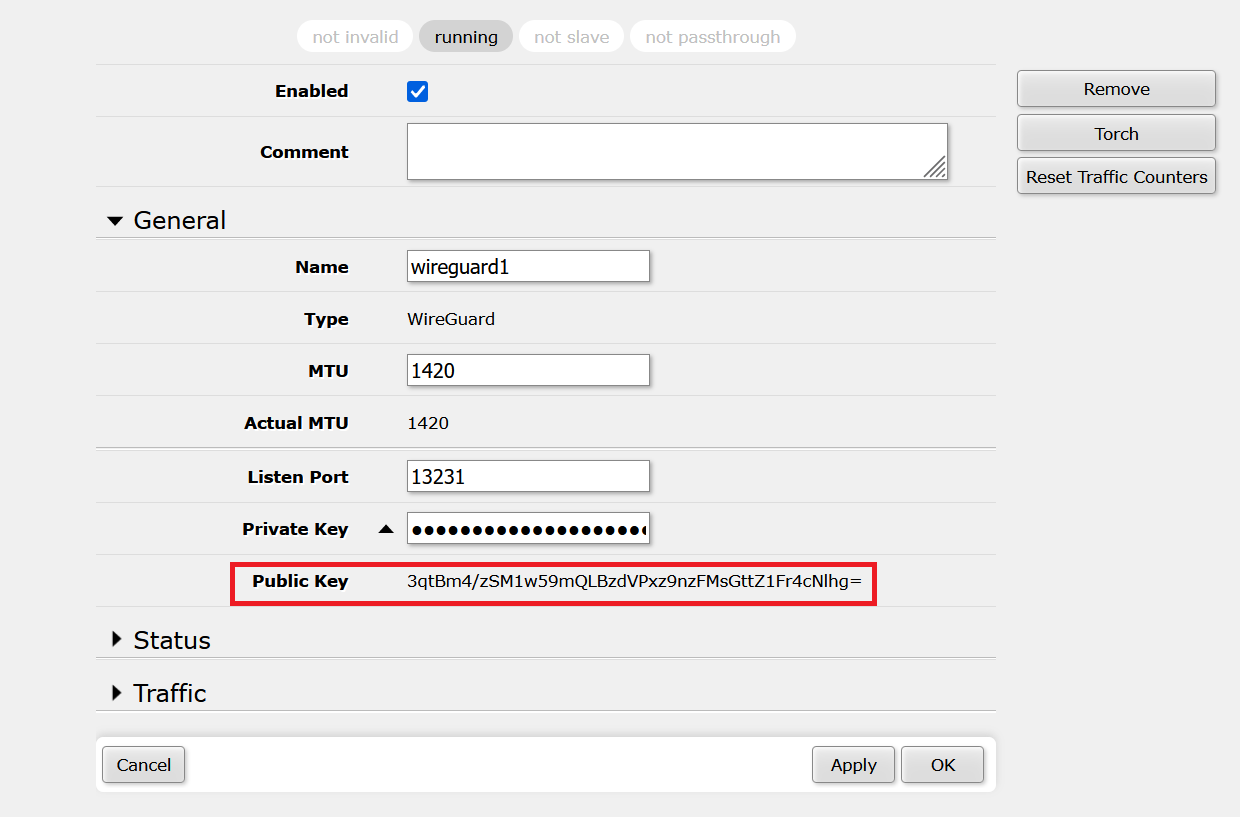The height and width of the screenshot is (817, 1240).
Task: Select the Listen Port field
Action: [x=528, y=477]
